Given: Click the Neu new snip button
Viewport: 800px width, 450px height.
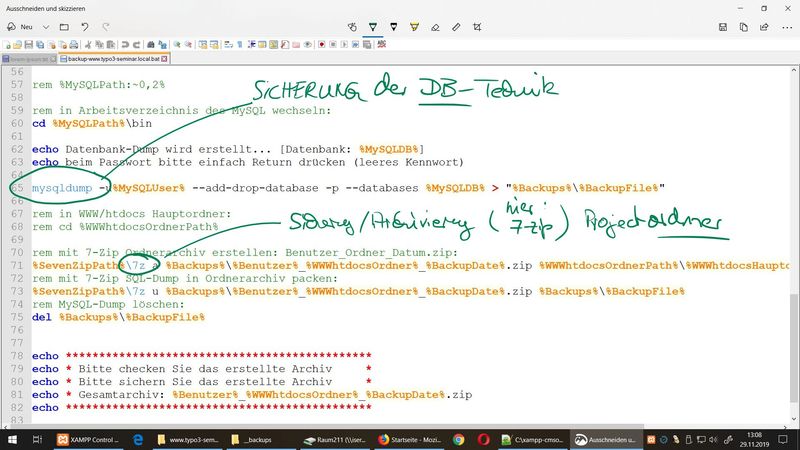Looking at the screenshot, I should 23,27.
